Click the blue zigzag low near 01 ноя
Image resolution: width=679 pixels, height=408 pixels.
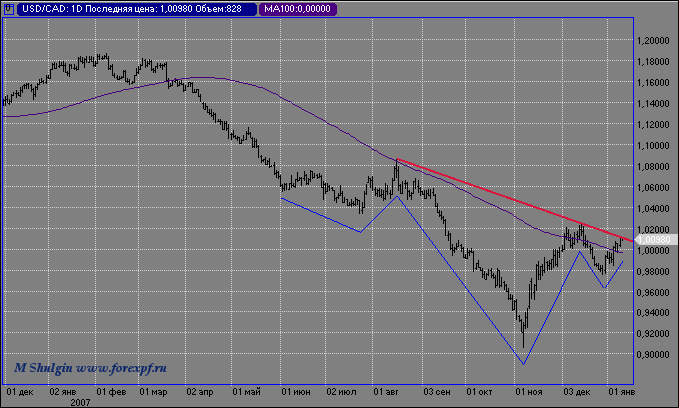(522, 364)
